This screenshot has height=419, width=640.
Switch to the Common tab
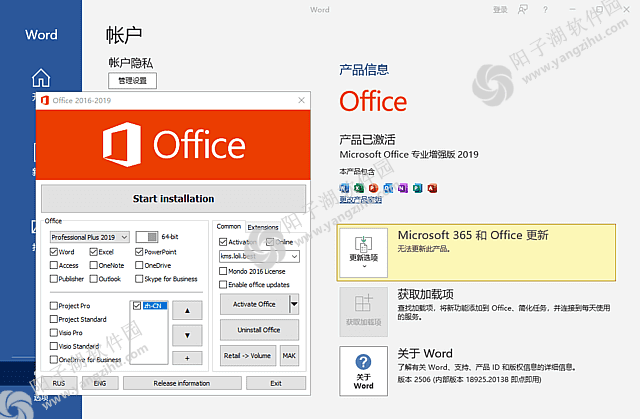click(229, 226)
